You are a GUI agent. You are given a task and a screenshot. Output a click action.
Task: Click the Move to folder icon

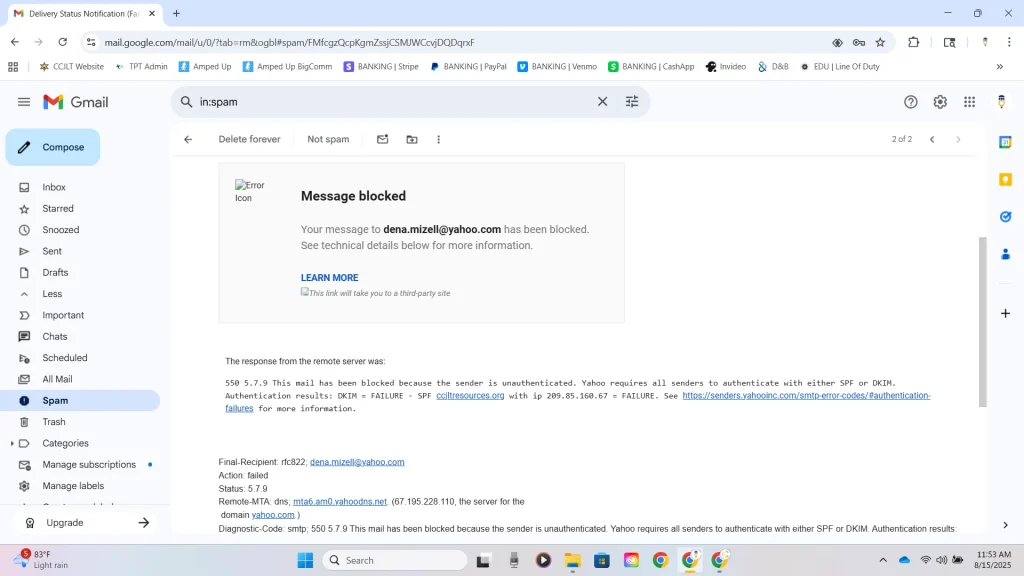pyautogui.click(x=412, y=140)
